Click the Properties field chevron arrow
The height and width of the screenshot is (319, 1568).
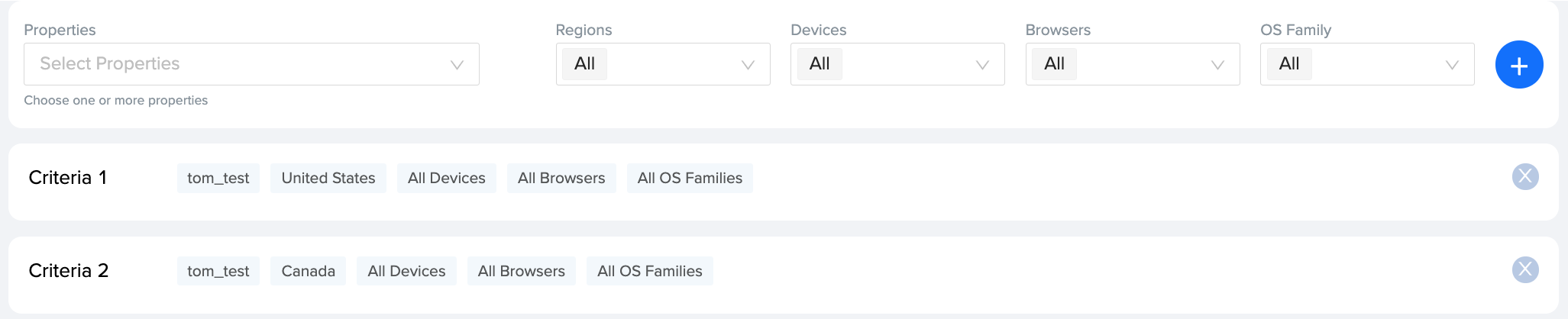[457, 65]
